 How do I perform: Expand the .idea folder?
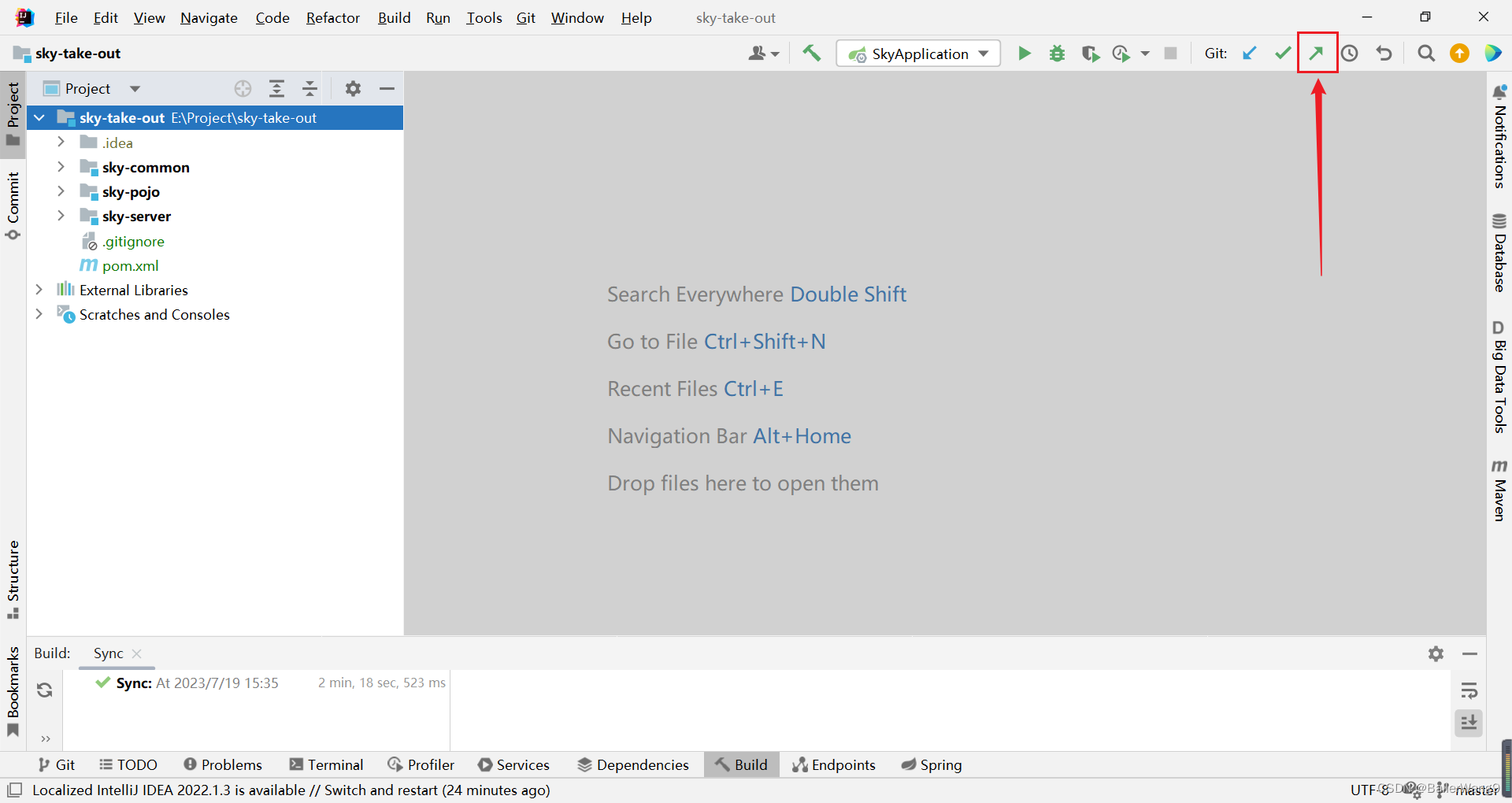tap(61, 142)
